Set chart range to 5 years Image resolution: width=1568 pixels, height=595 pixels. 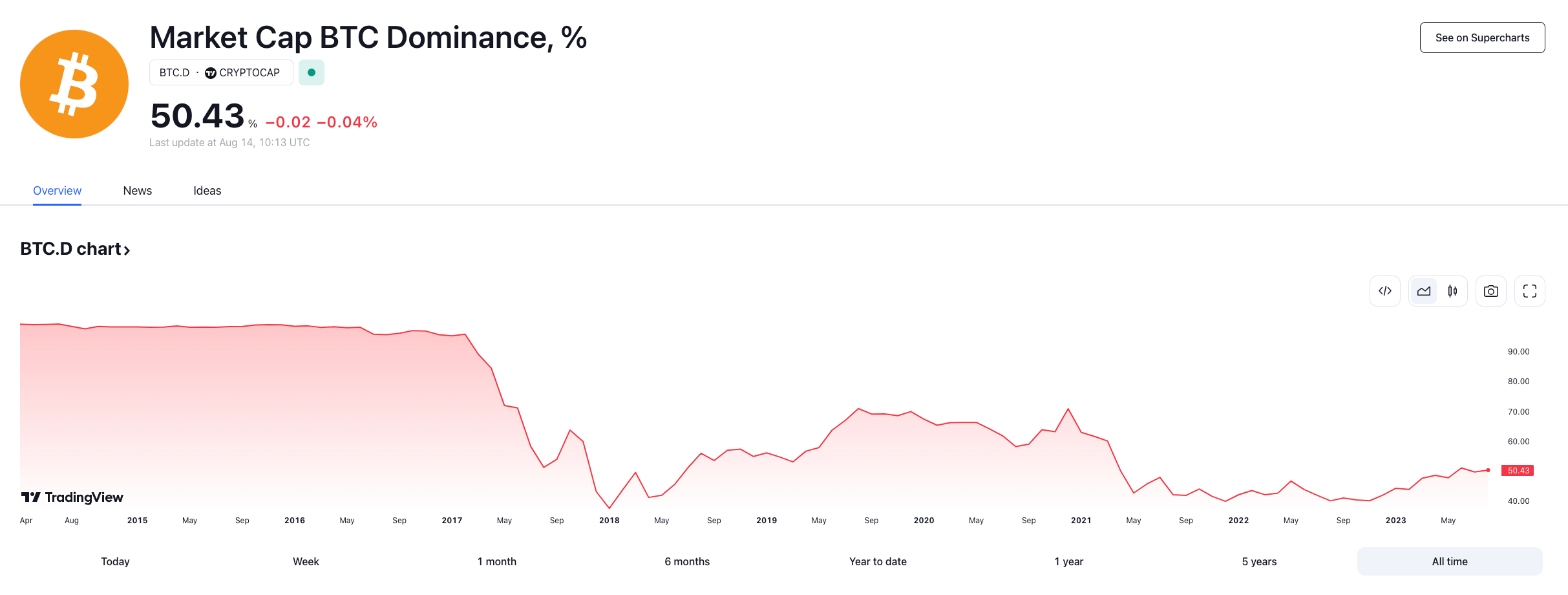(1258, 561)
